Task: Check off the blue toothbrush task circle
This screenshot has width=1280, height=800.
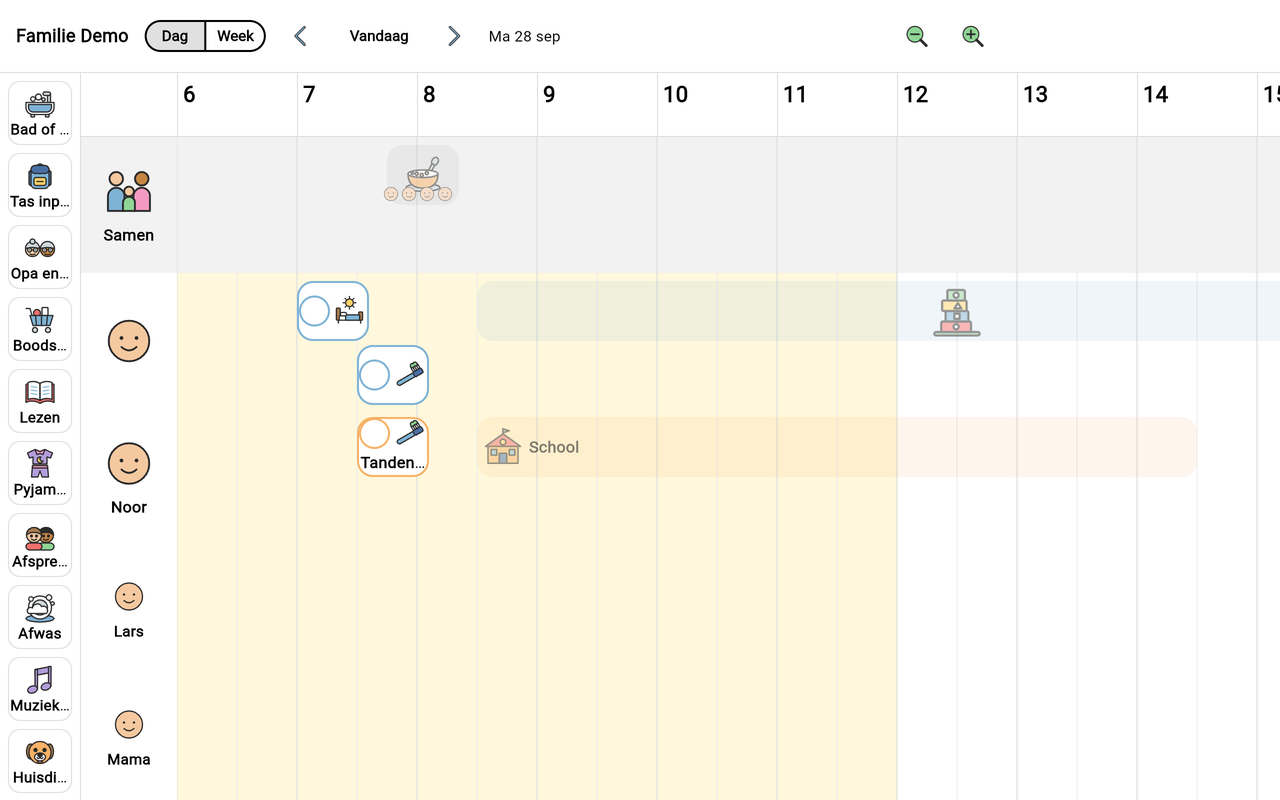Action: [x=375, y=375]
